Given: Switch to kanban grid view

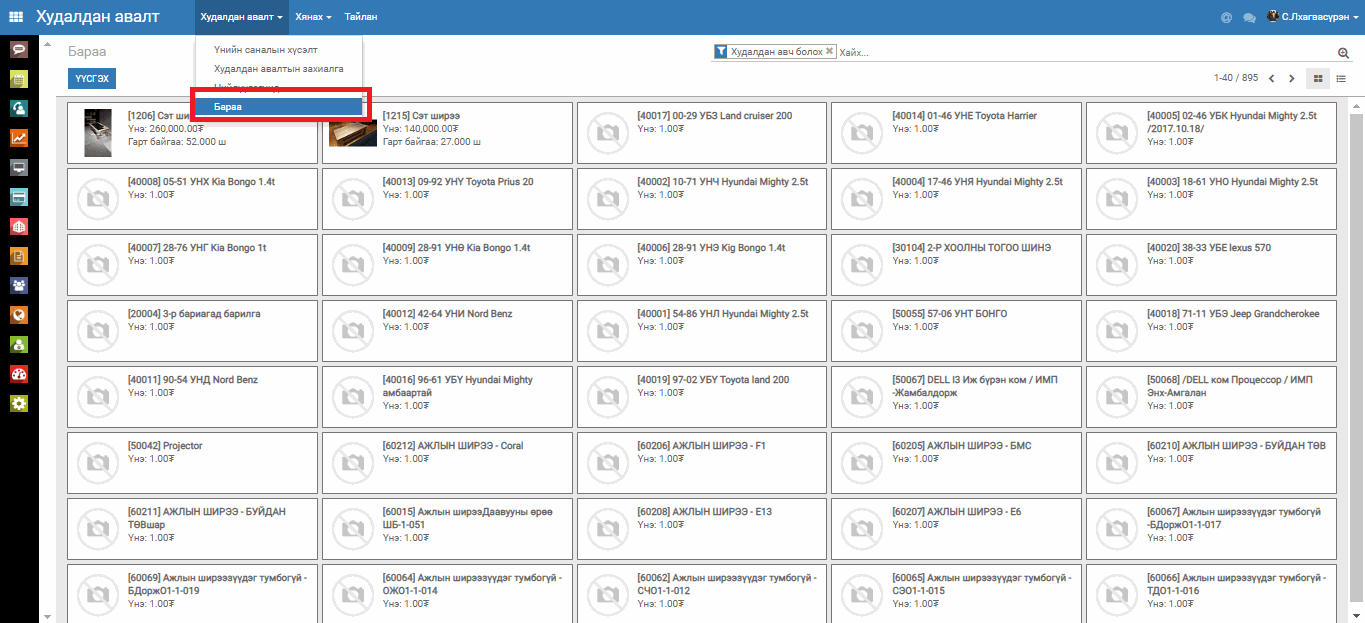Looking at the screenshot, I should 1318,78.
